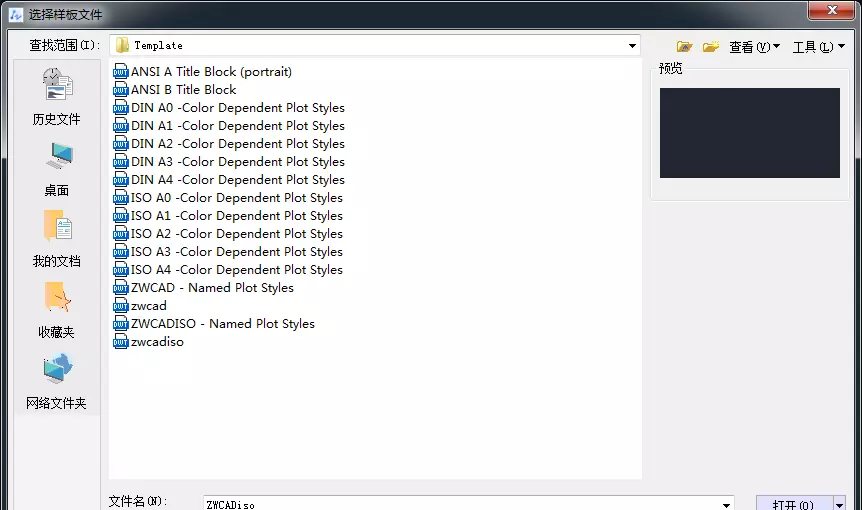Select "DIN A0 -Color Dependent Plot Styles" name

tap(238, 108)
